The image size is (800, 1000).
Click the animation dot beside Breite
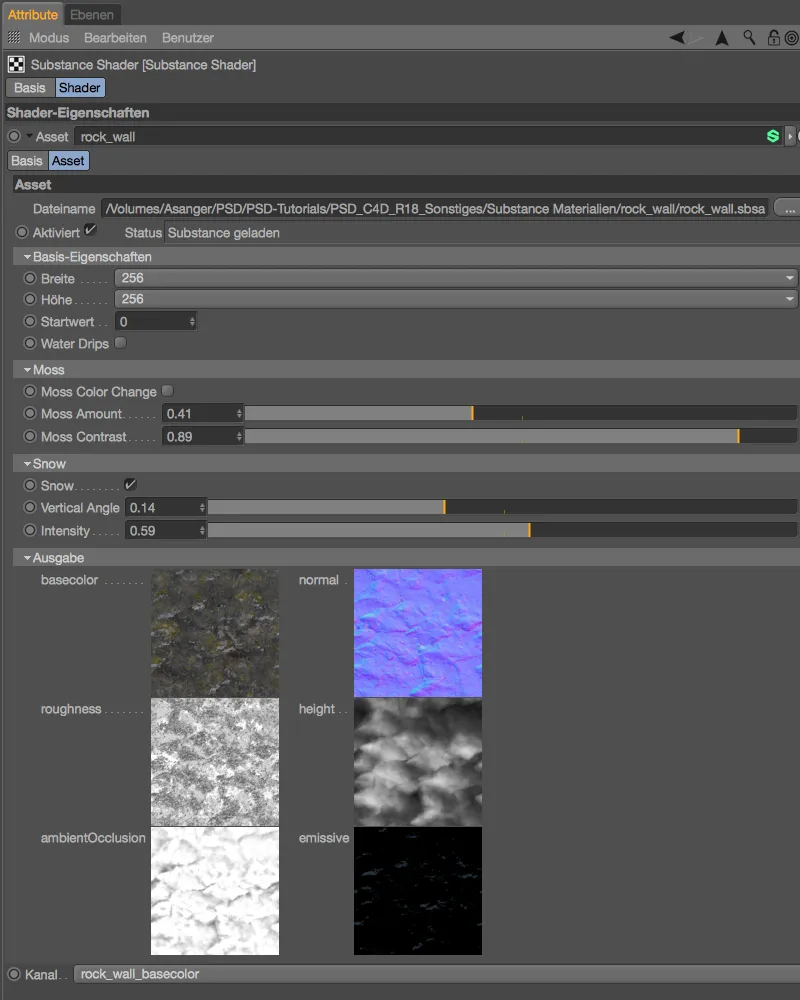(x=30, y=278)
